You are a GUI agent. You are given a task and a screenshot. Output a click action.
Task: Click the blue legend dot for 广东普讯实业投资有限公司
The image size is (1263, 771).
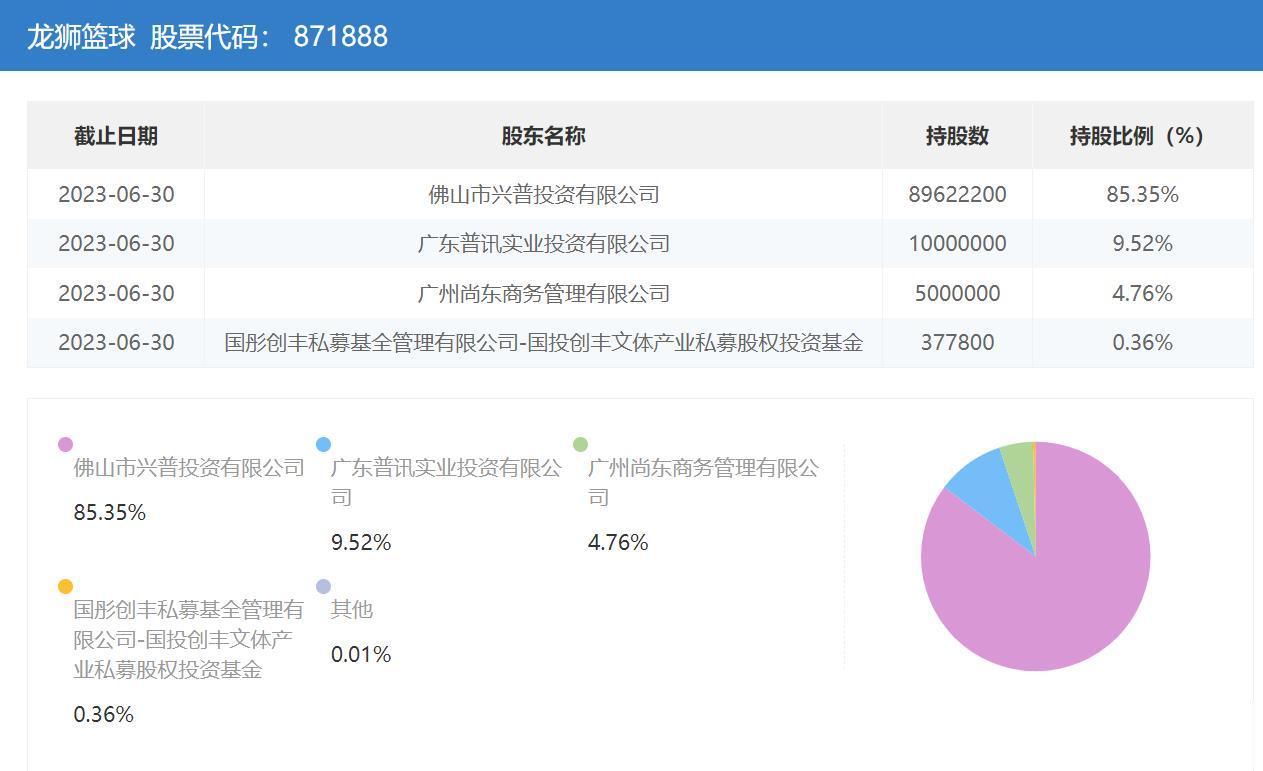[x=323, y=445]
